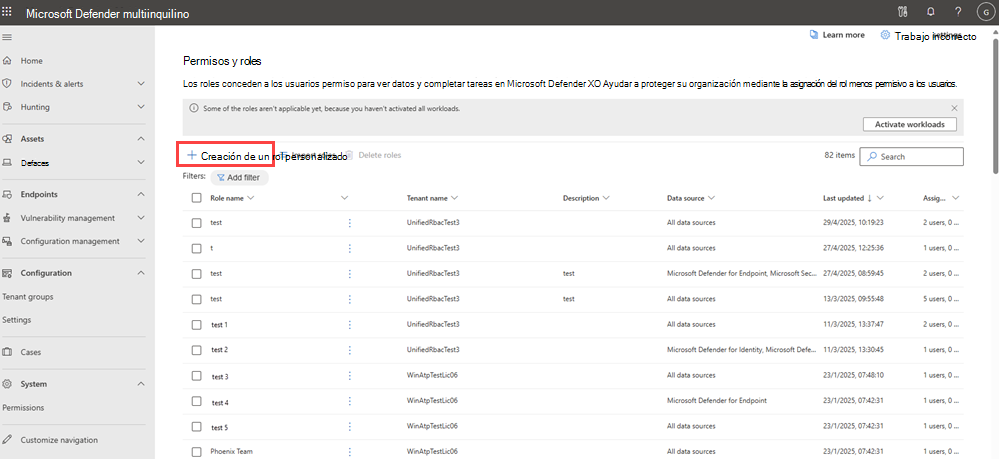Expand Vulnerability management chevron

tap(141, 218)
